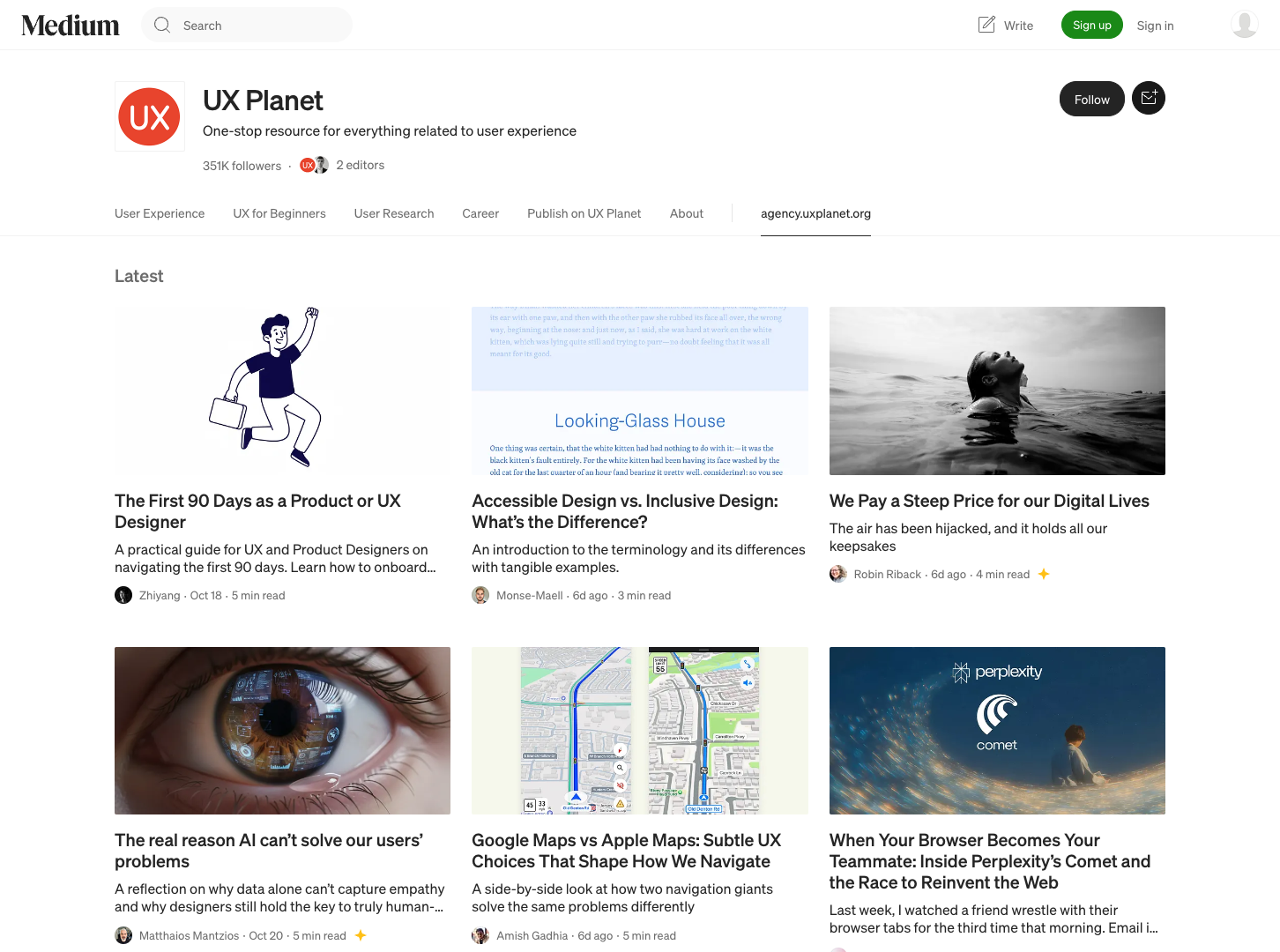This screenshot has height=952, width=1280.
Task: Select the Publish on UX Planet tab
Action: 584,213
